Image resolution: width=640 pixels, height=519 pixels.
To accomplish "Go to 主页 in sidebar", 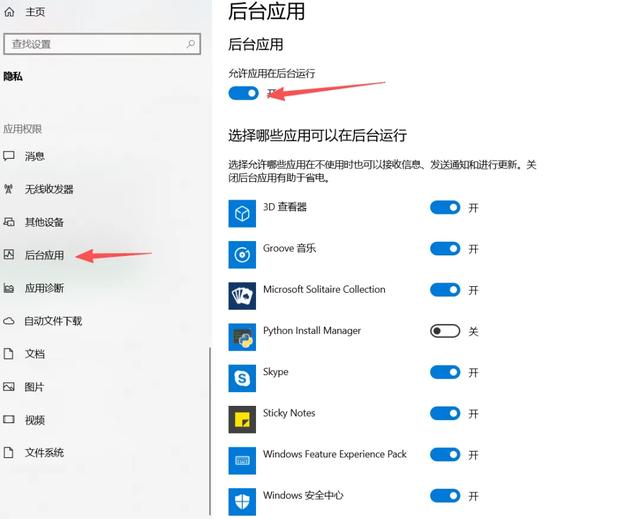I will 35,12.
